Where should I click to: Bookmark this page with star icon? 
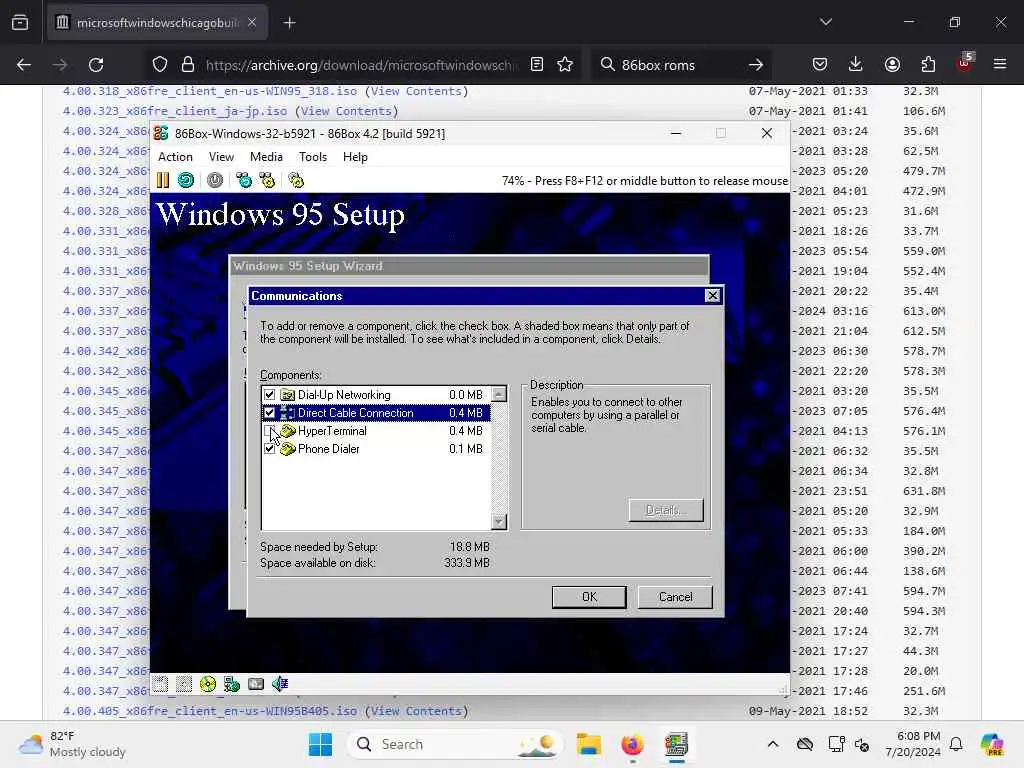565,64
